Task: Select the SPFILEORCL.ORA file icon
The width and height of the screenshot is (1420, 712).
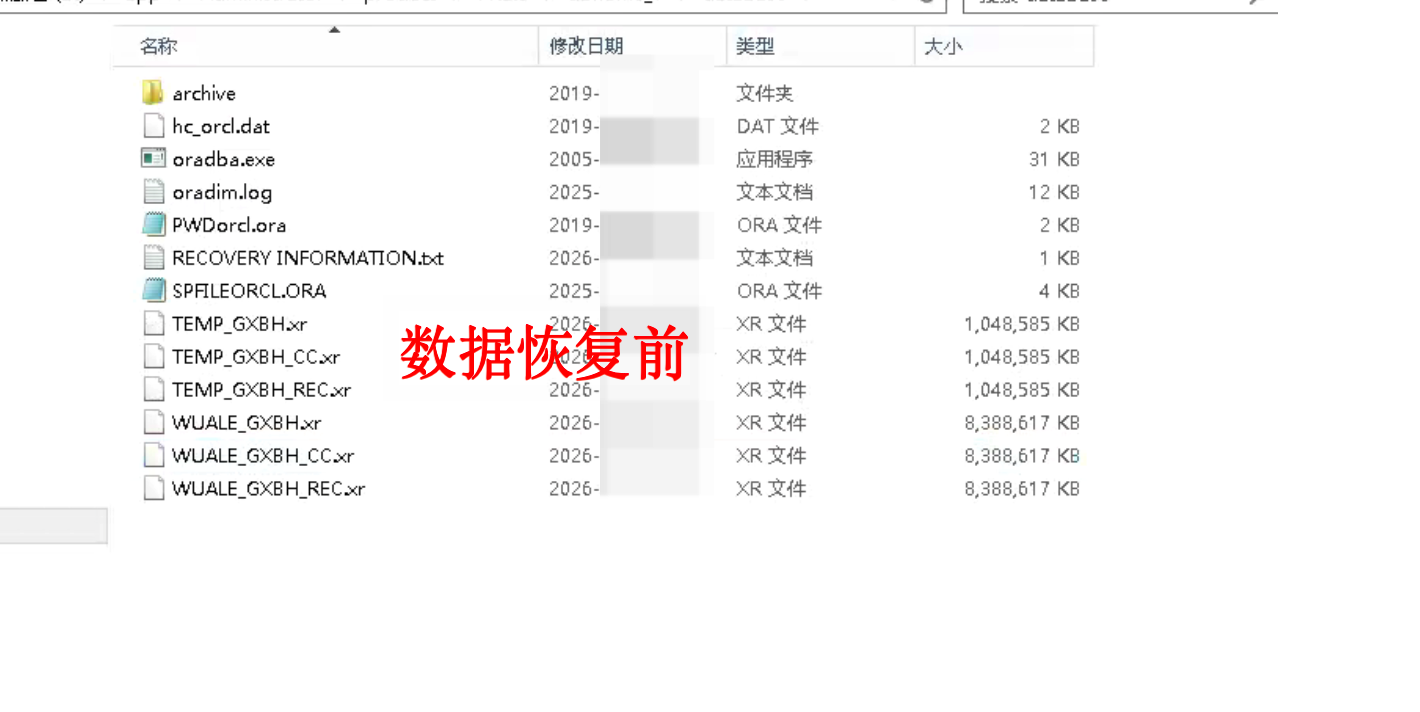Action: pos(152,291)
